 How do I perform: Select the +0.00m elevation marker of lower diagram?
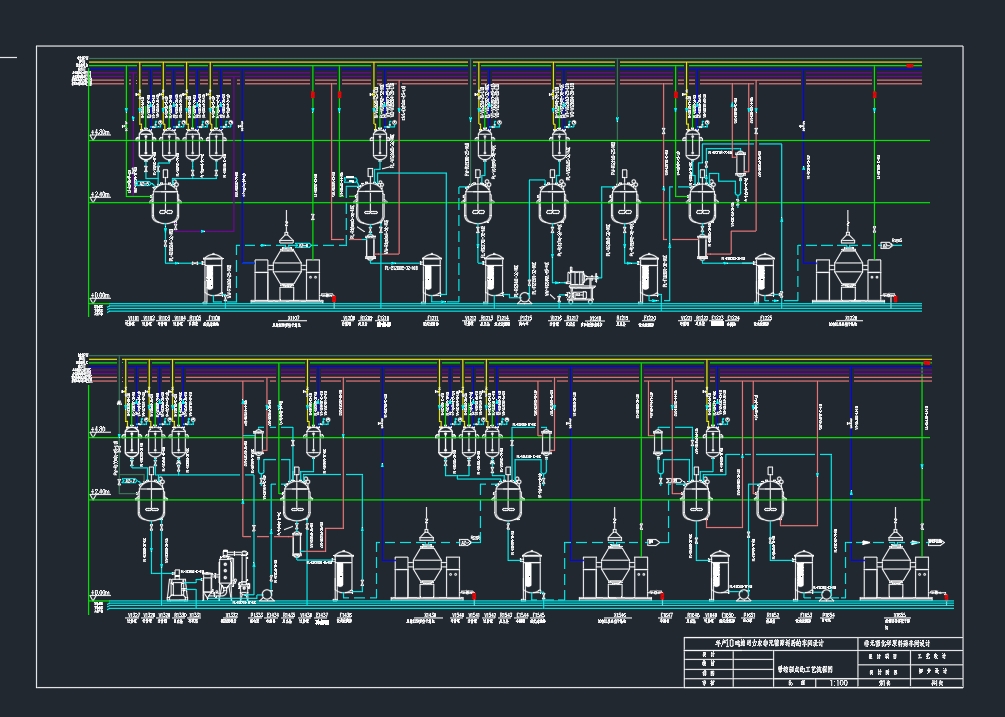click(100, 593)
